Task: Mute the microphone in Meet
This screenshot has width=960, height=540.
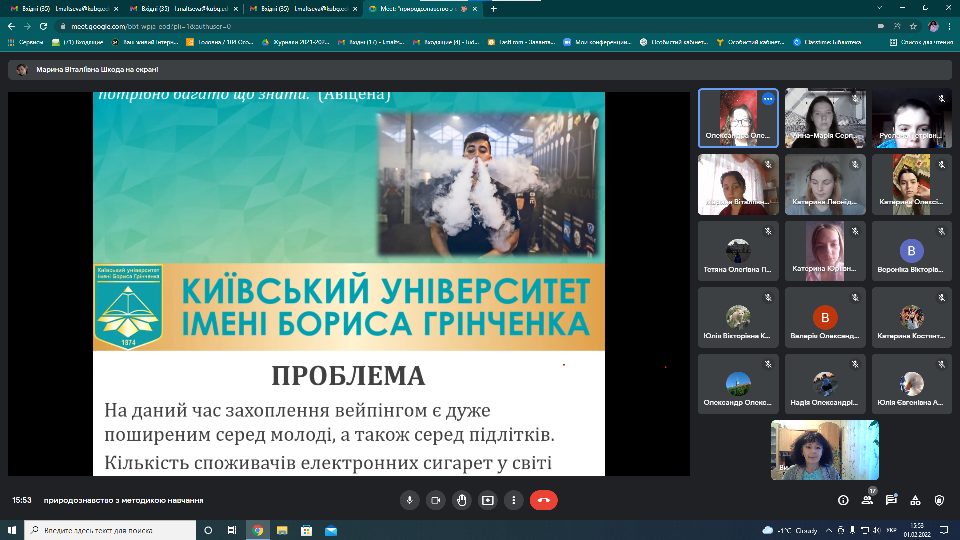Action: click(x=408, y=500)
